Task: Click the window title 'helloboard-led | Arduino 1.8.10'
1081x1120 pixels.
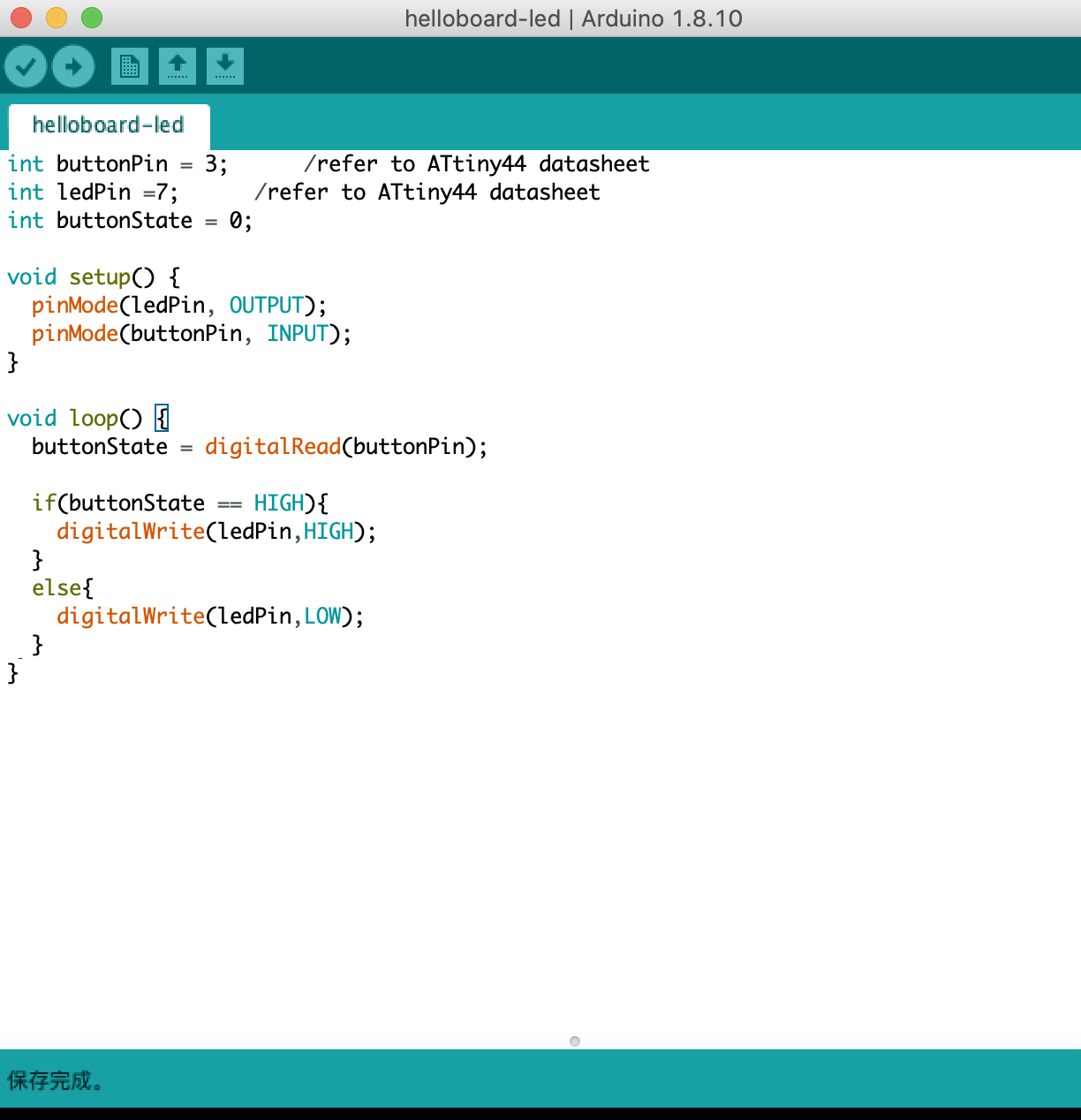Action: click(573, 19)
